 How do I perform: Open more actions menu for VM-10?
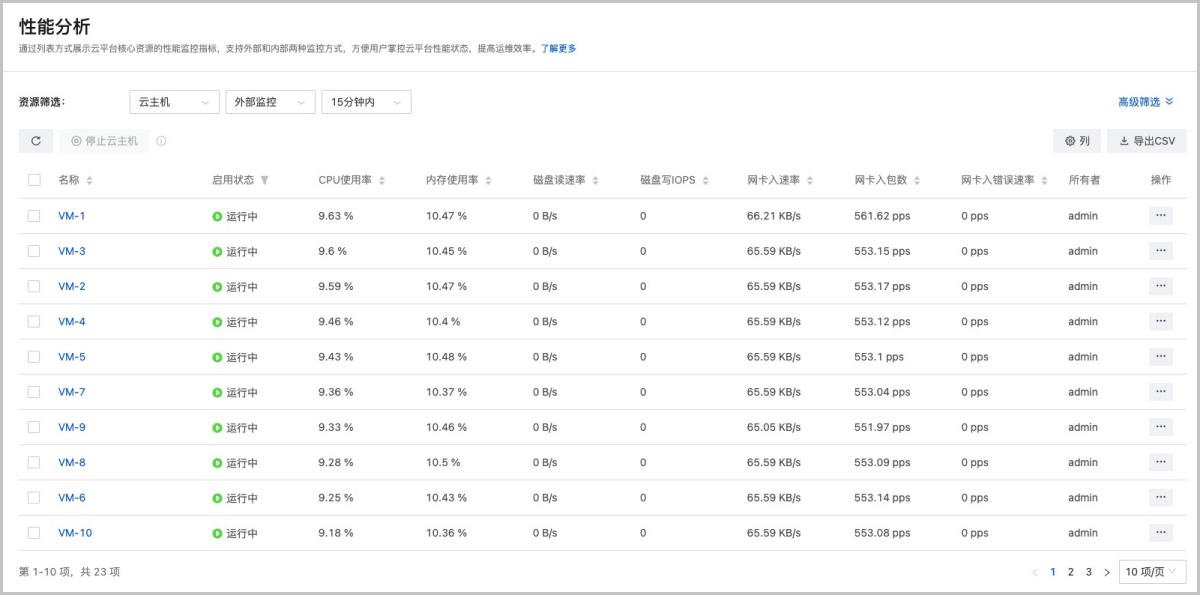pyautogui.click(x=1160, y=533)
